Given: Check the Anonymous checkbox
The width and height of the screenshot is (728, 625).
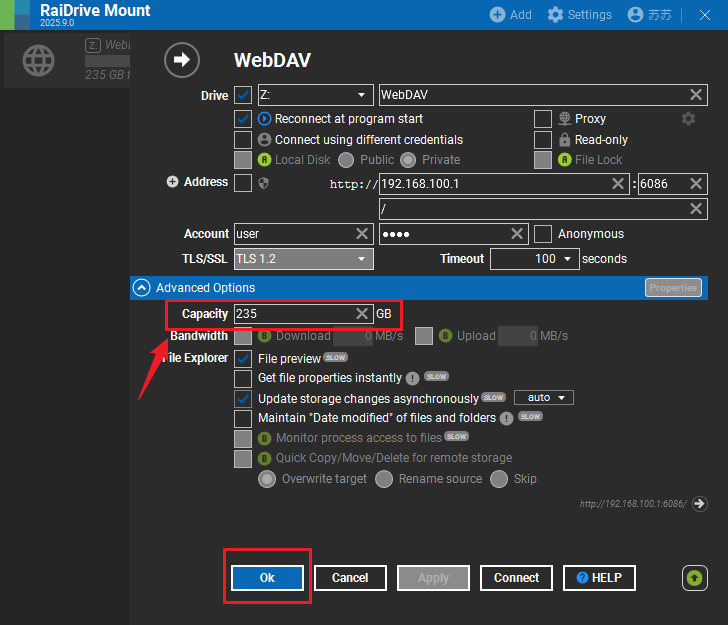Looking at the screenshot, I should [543, 234].
